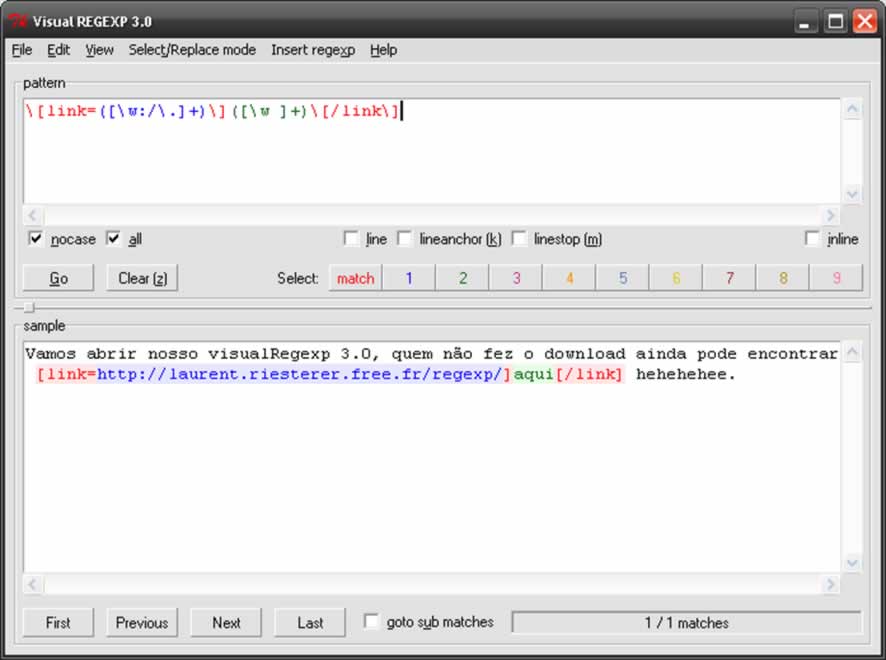Image resolution: width=886 pixels, height=660 pixels.
Task: Enable the lineanchor (k) option
Action: [405, 239]
